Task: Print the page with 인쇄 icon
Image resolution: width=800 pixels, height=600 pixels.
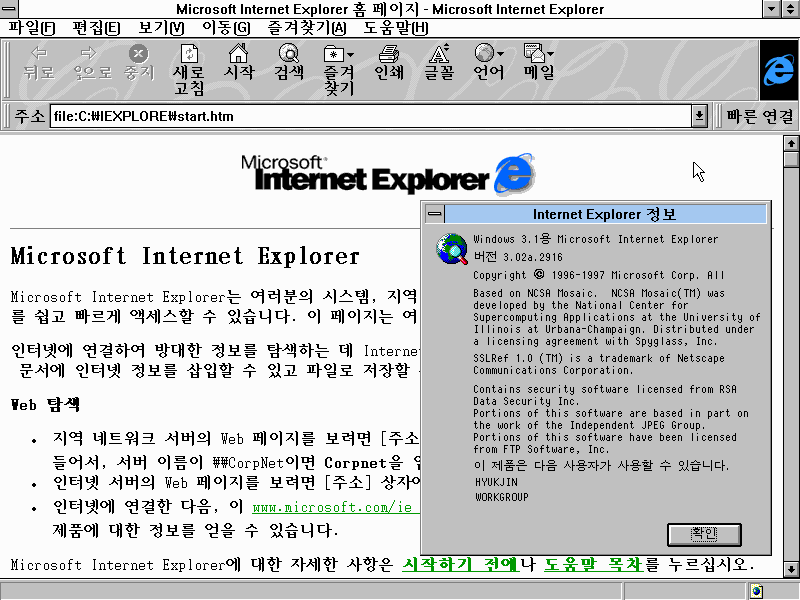Action: pyautogui.click(x=389, y=54)
